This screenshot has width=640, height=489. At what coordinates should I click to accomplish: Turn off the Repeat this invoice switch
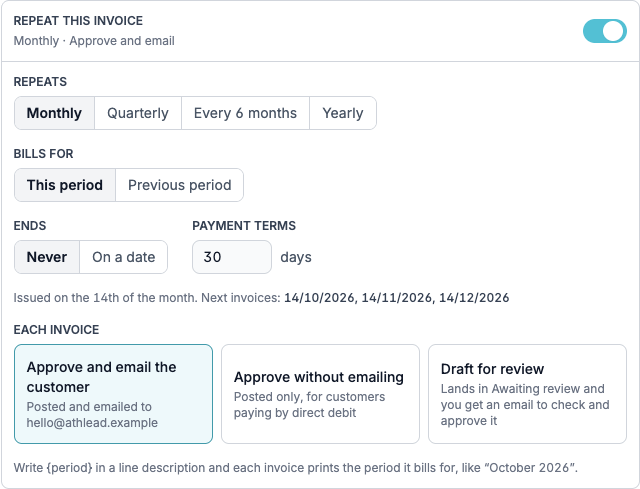point(604,31)
